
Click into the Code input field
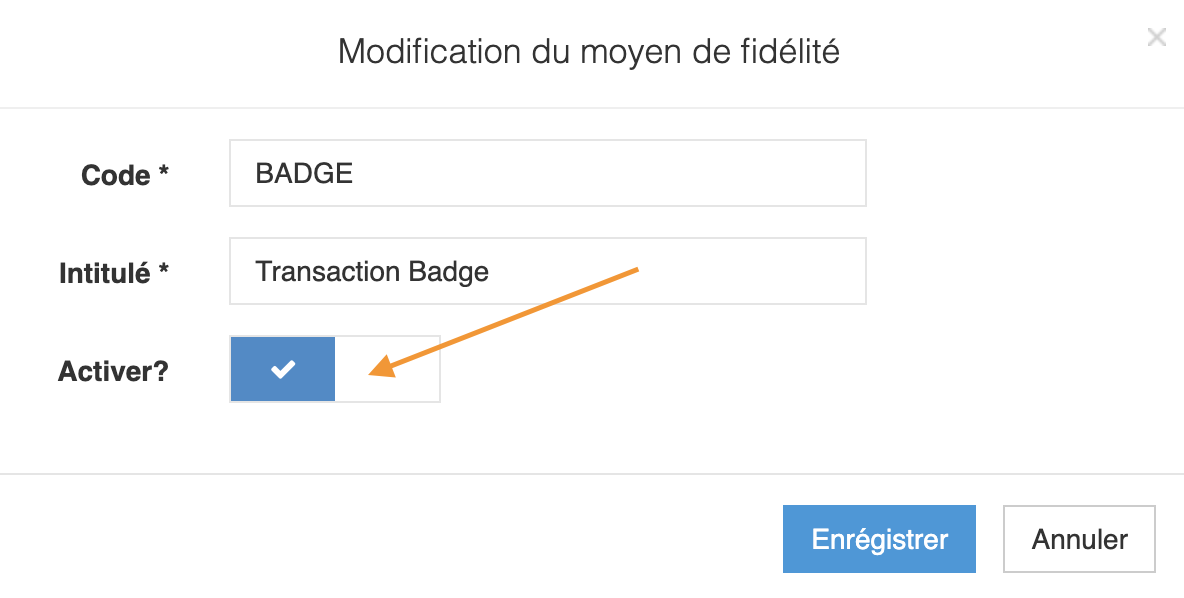point(547,173)
